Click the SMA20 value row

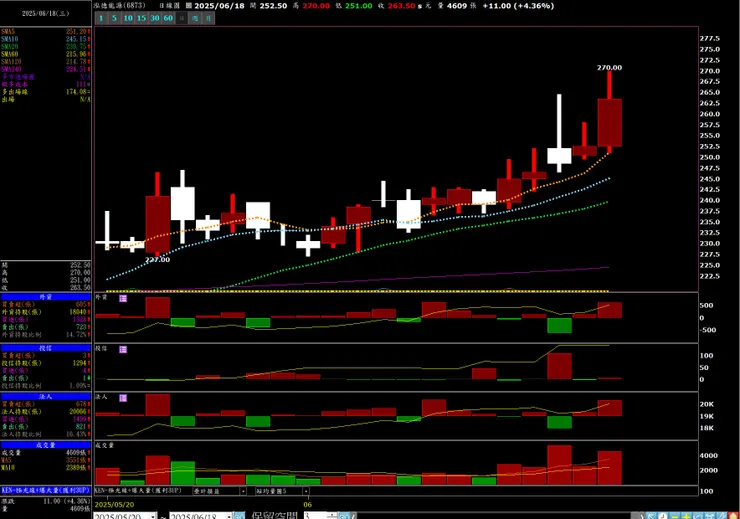[46, 47]
